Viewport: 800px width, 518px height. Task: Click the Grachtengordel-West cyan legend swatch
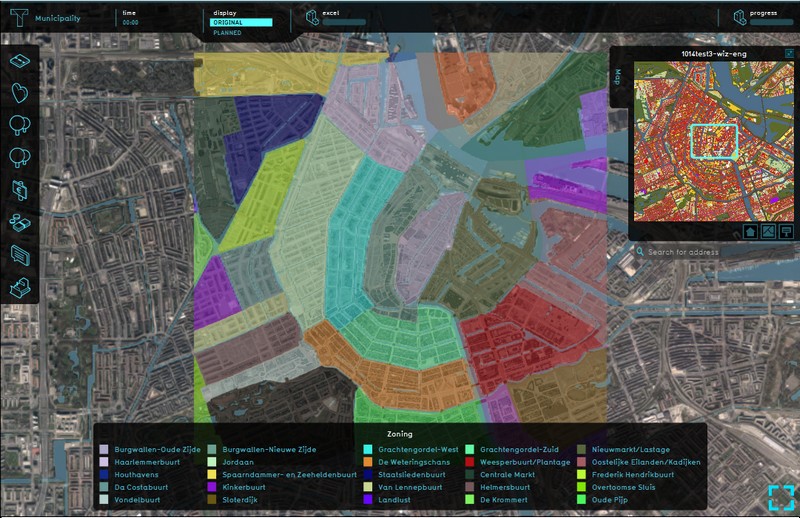click(x=369, y=450)
